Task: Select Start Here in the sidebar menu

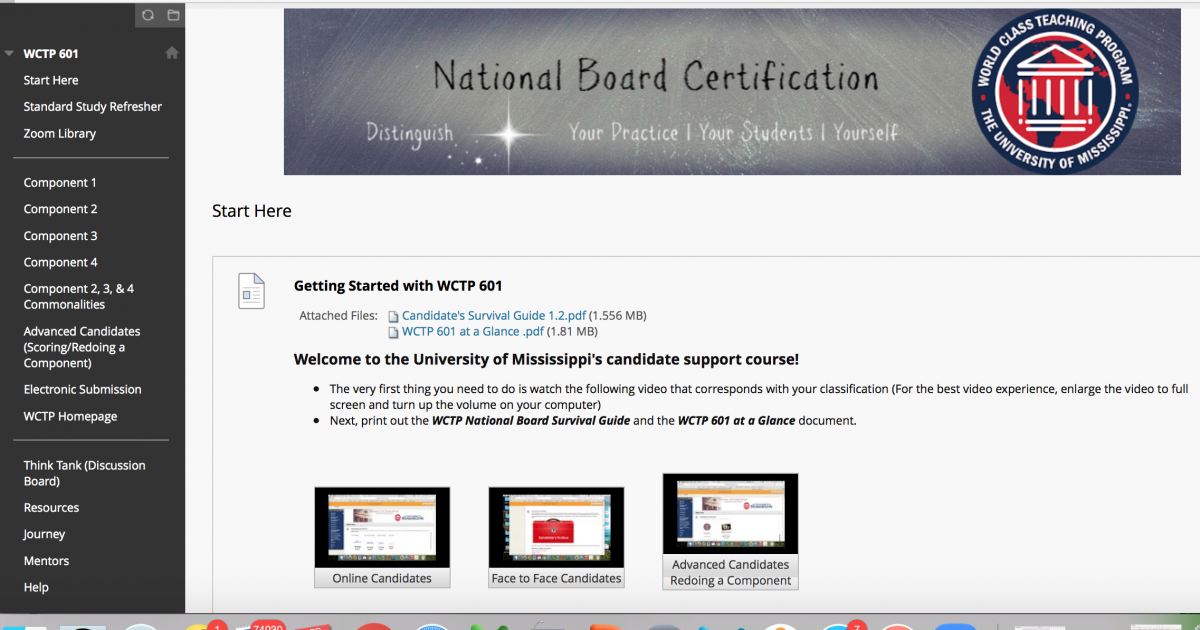Action: 51,80
